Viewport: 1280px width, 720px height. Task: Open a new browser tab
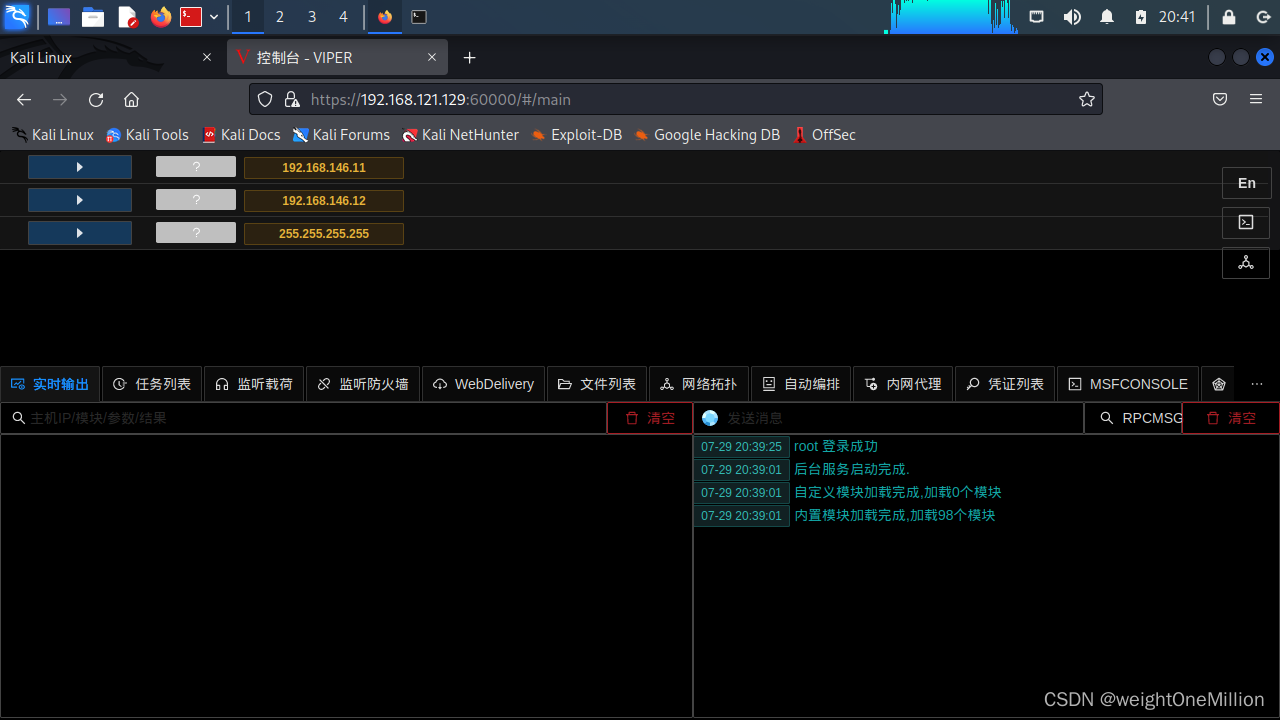(470, 58)
